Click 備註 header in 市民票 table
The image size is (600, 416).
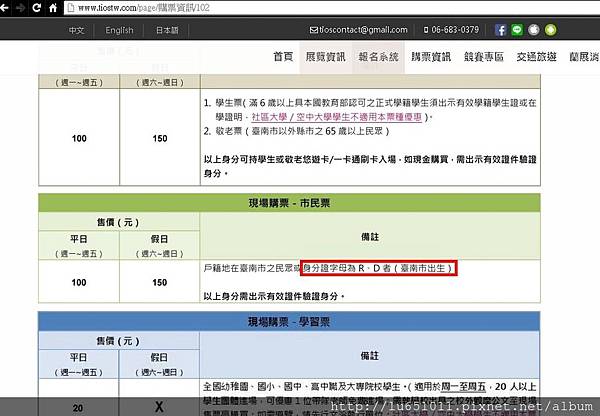coord(370,237)
